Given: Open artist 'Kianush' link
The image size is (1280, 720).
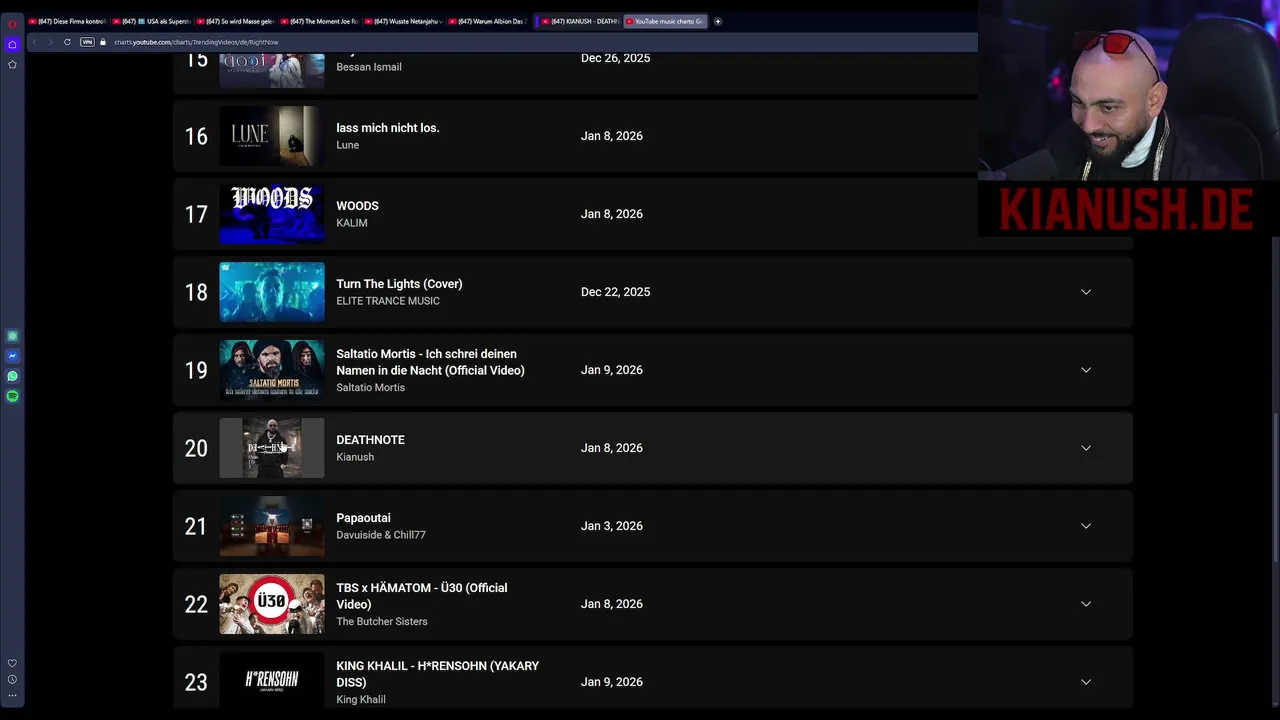Looking at the screenshot, I should pyautogui.click(x=355, y=457).
